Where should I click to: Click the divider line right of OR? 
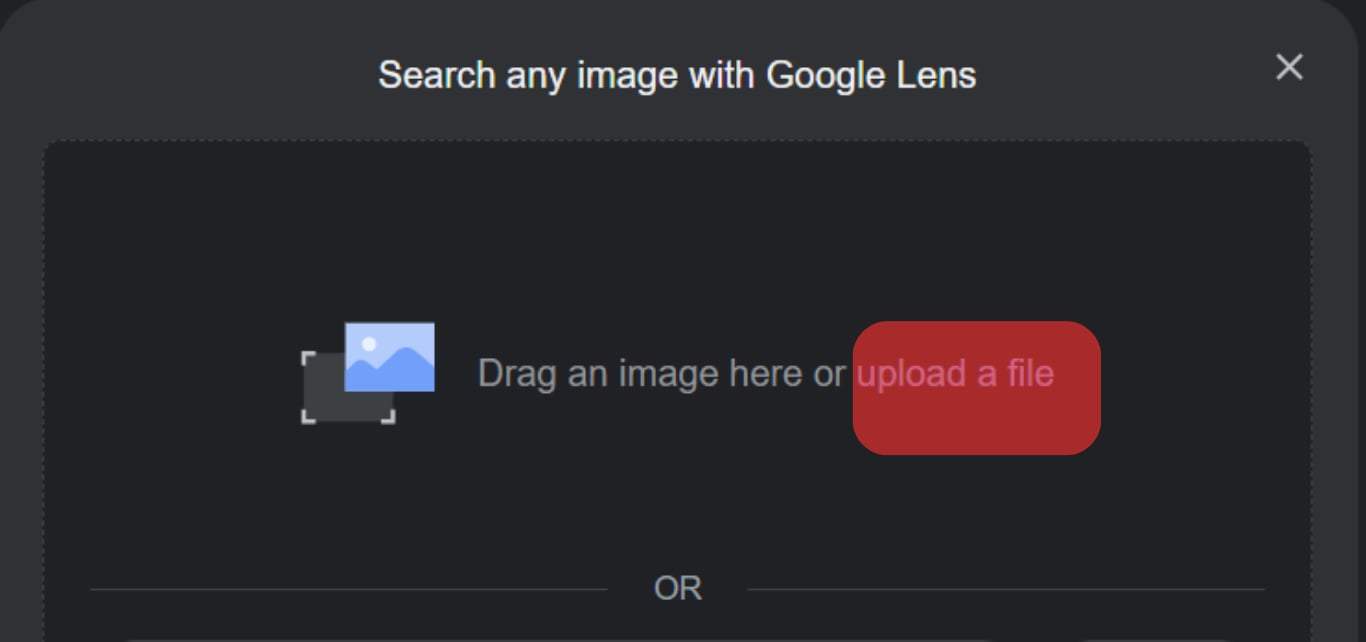pos(1005,589)
